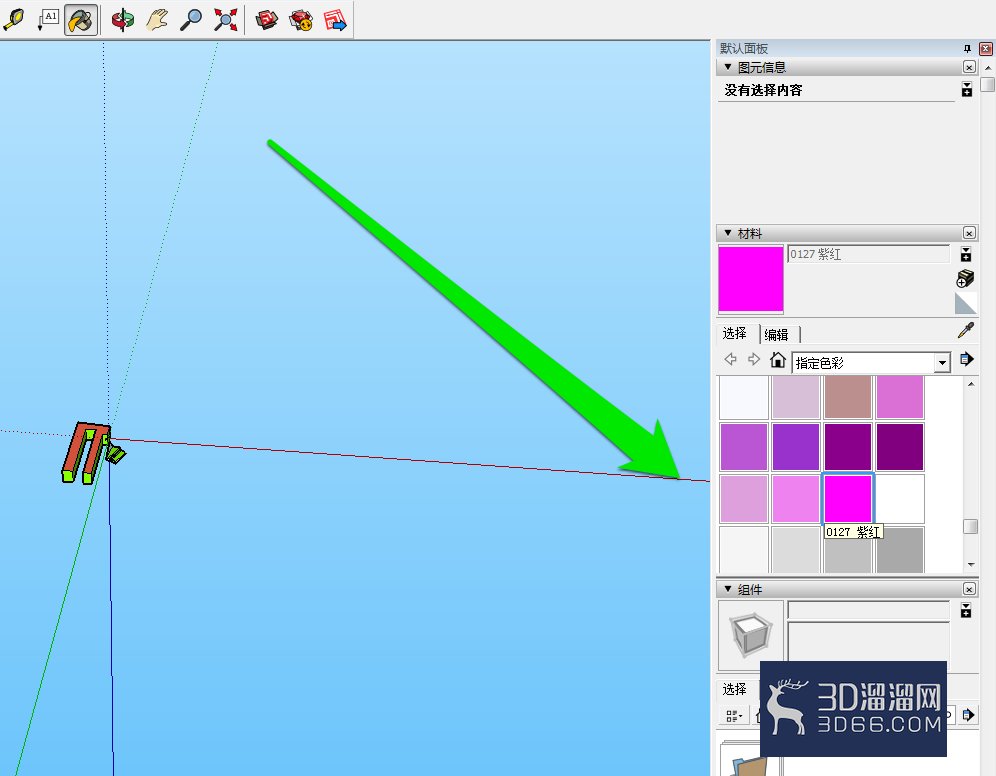Viewport: 996px width, 776px height.
Task: Go forward in materials browser
Action: click(753, 359)
